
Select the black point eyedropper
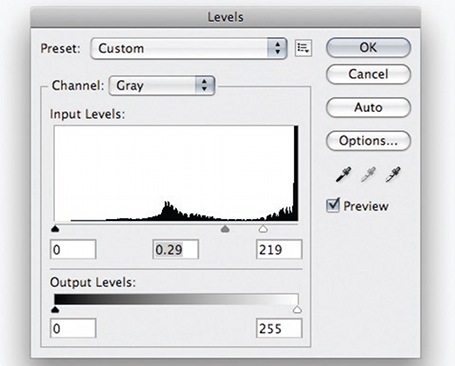[x=343, y=174]
